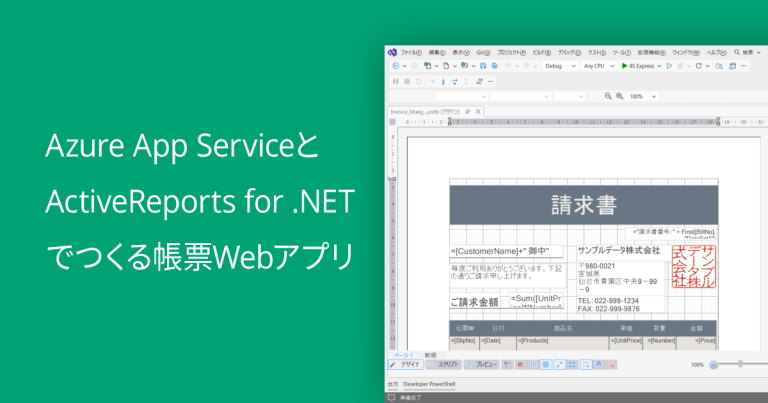The height and width of the screenshot is (403, 768).
Task: Open the ヘルプ menu
Action: (x=716, y=52)
